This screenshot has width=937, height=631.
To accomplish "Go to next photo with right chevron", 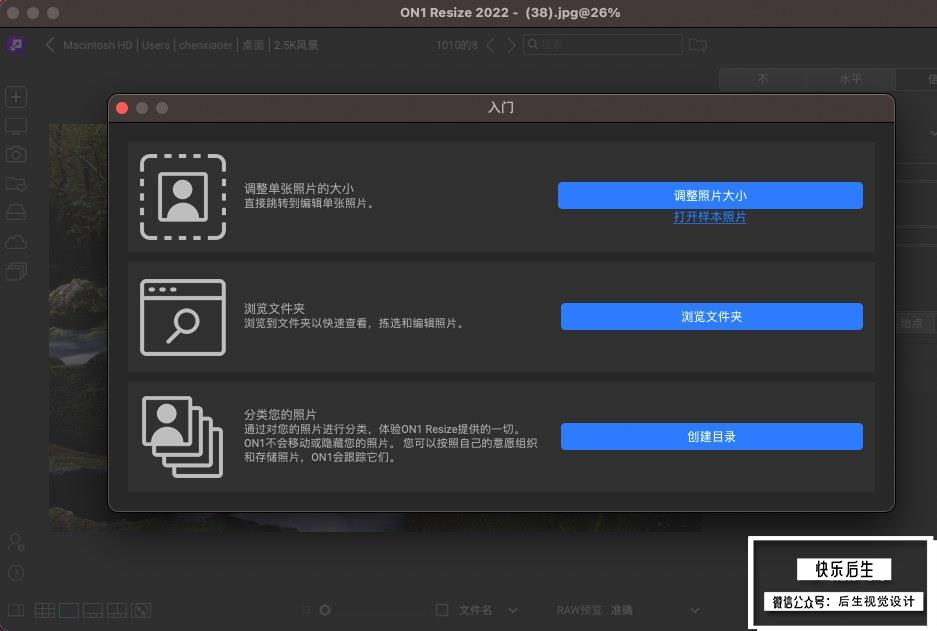I will [x=511, y=45].
